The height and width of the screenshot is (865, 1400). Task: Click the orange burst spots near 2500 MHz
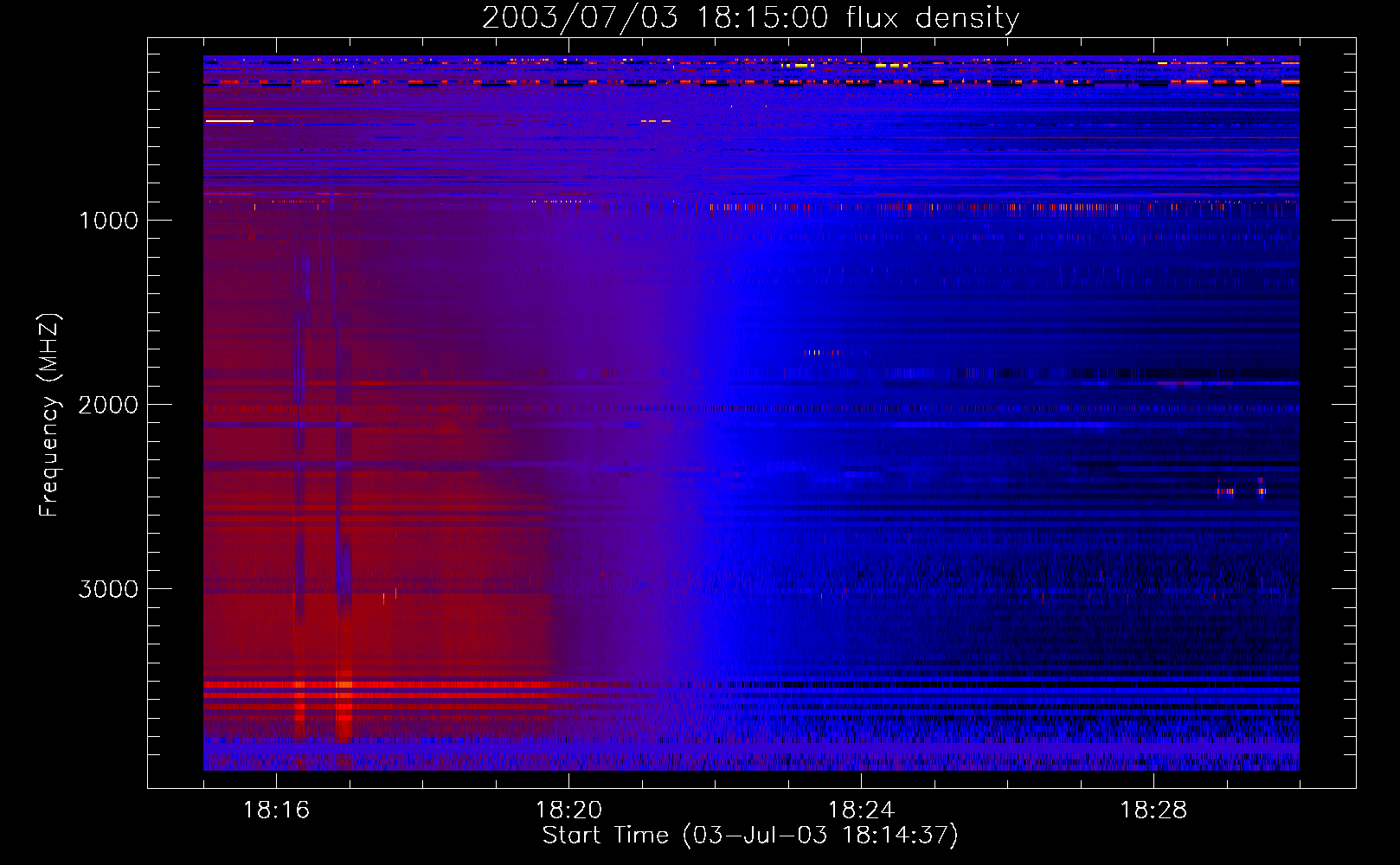(1242, 490)
